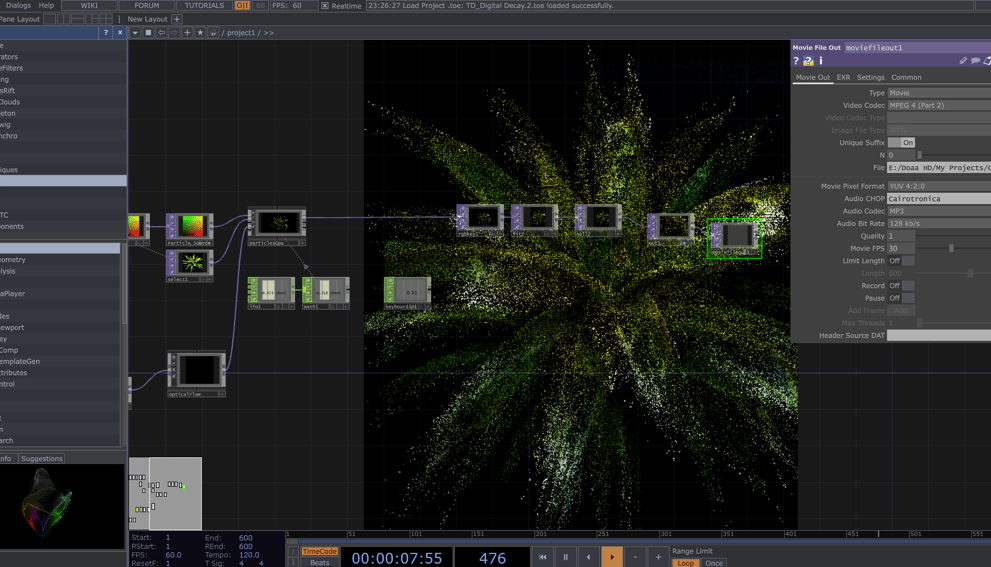Open the Movie Pixel Format dropdown
991x567 pixels.
(939, 186)
